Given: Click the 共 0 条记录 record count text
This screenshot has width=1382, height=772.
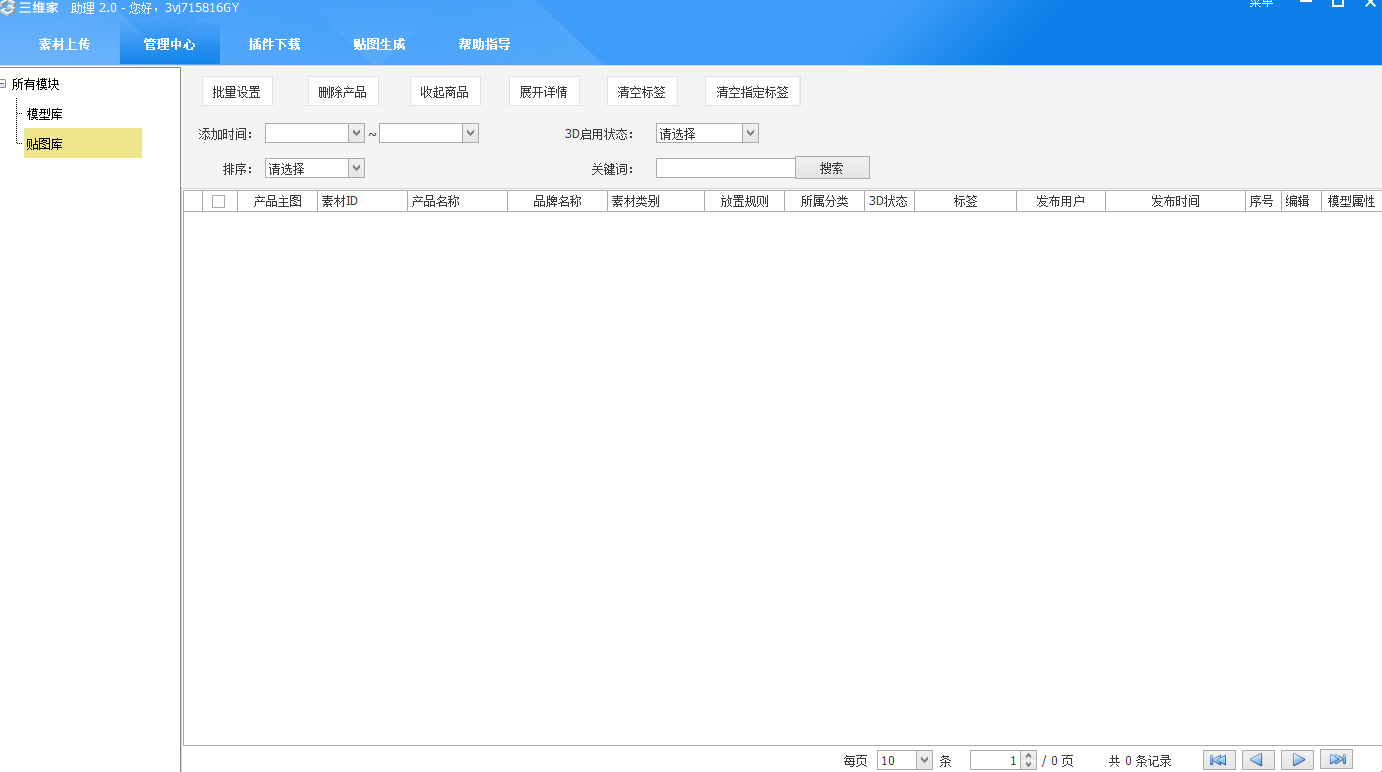Looking at the screenshot, I should click(x=1140, y=761).
